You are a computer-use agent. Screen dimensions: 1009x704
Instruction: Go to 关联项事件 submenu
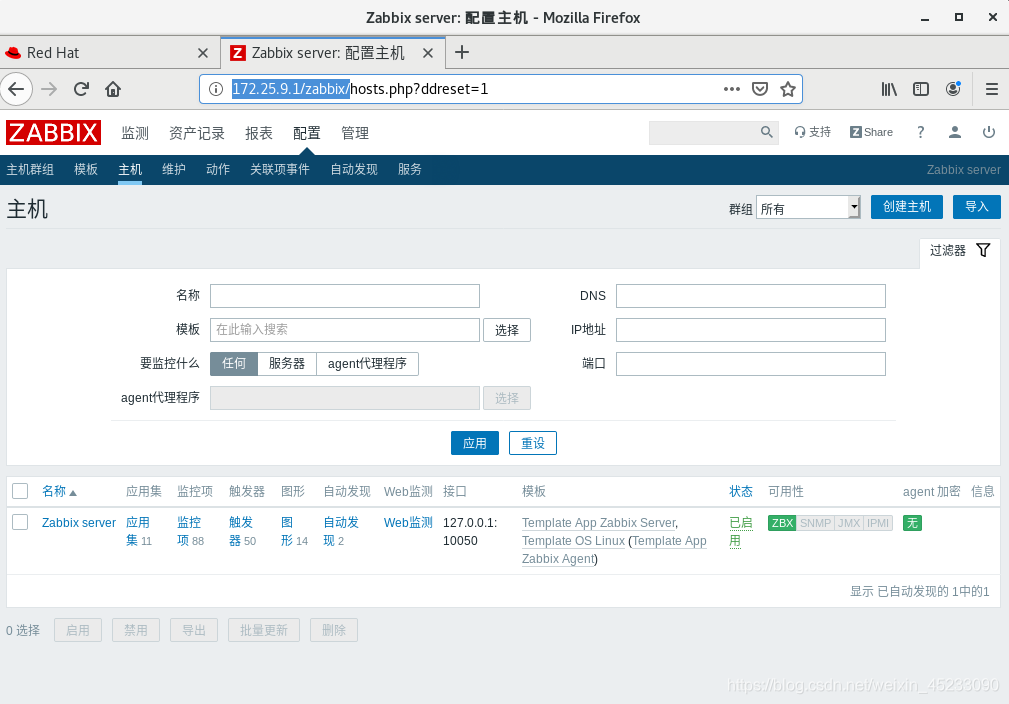pos(279,169)
